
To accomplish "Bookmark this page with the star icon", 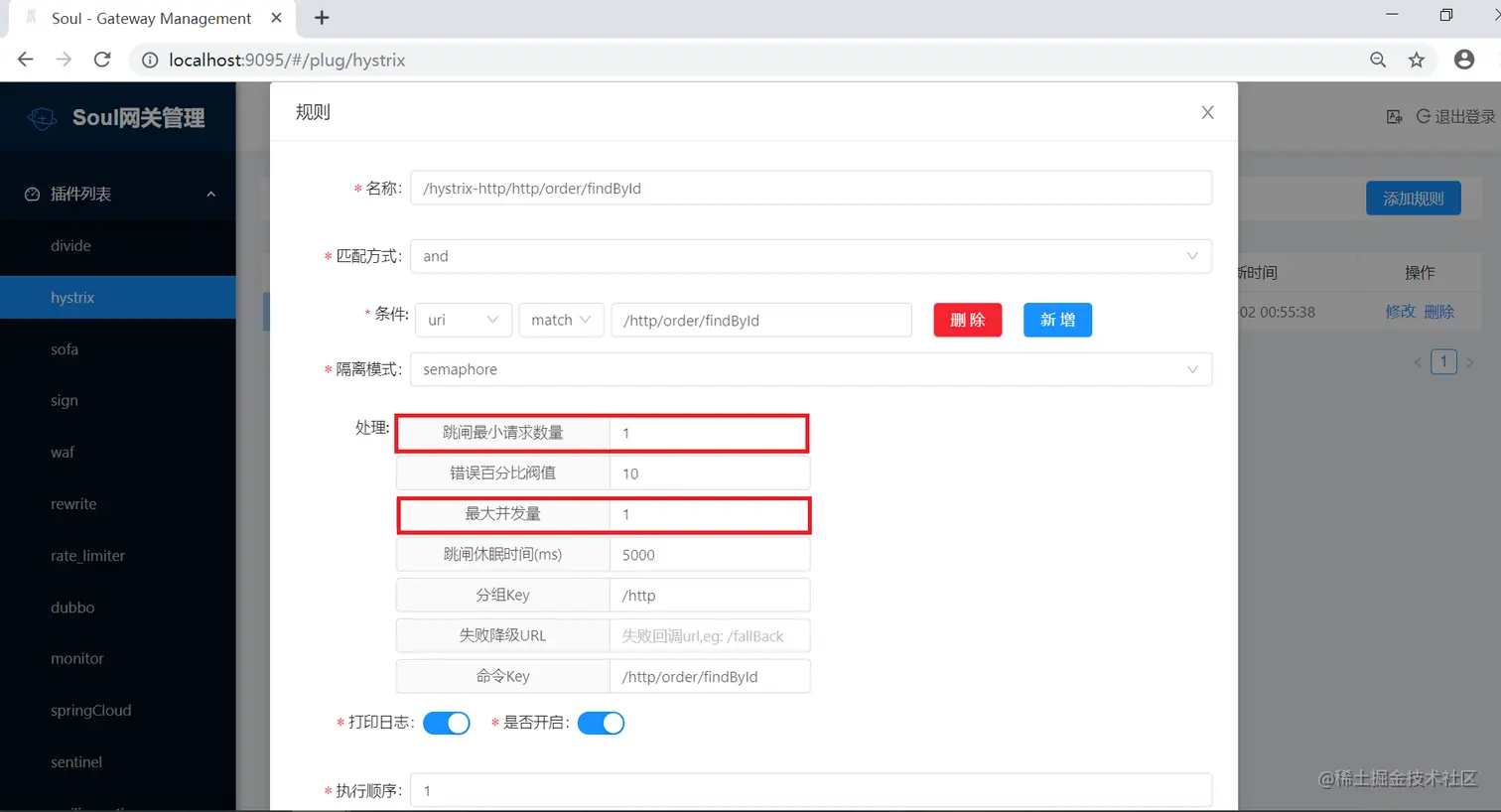I will tap(1417, 60).
